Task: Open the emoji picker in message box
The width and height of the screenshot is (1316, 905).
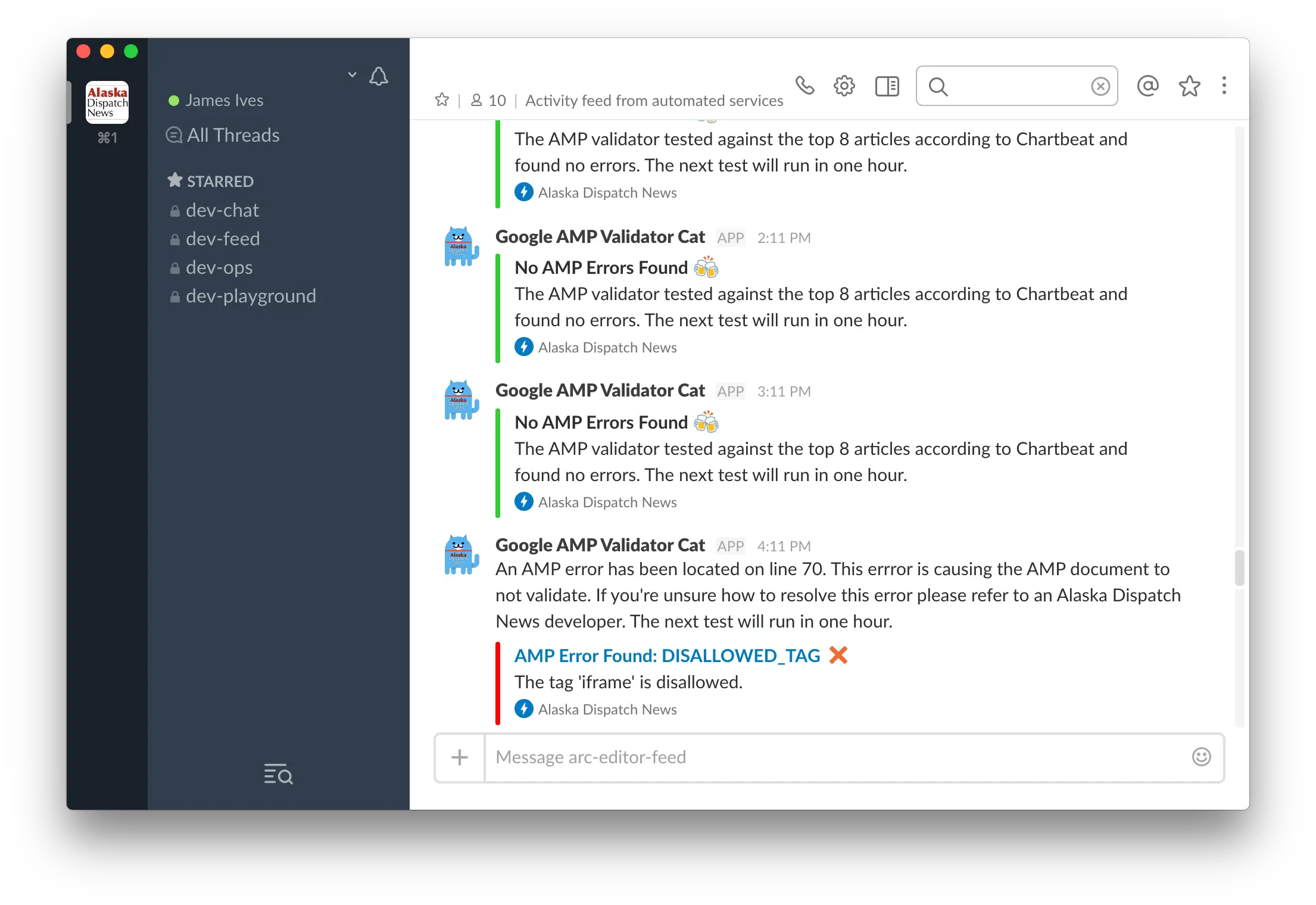Action: tap(1201, 757)
